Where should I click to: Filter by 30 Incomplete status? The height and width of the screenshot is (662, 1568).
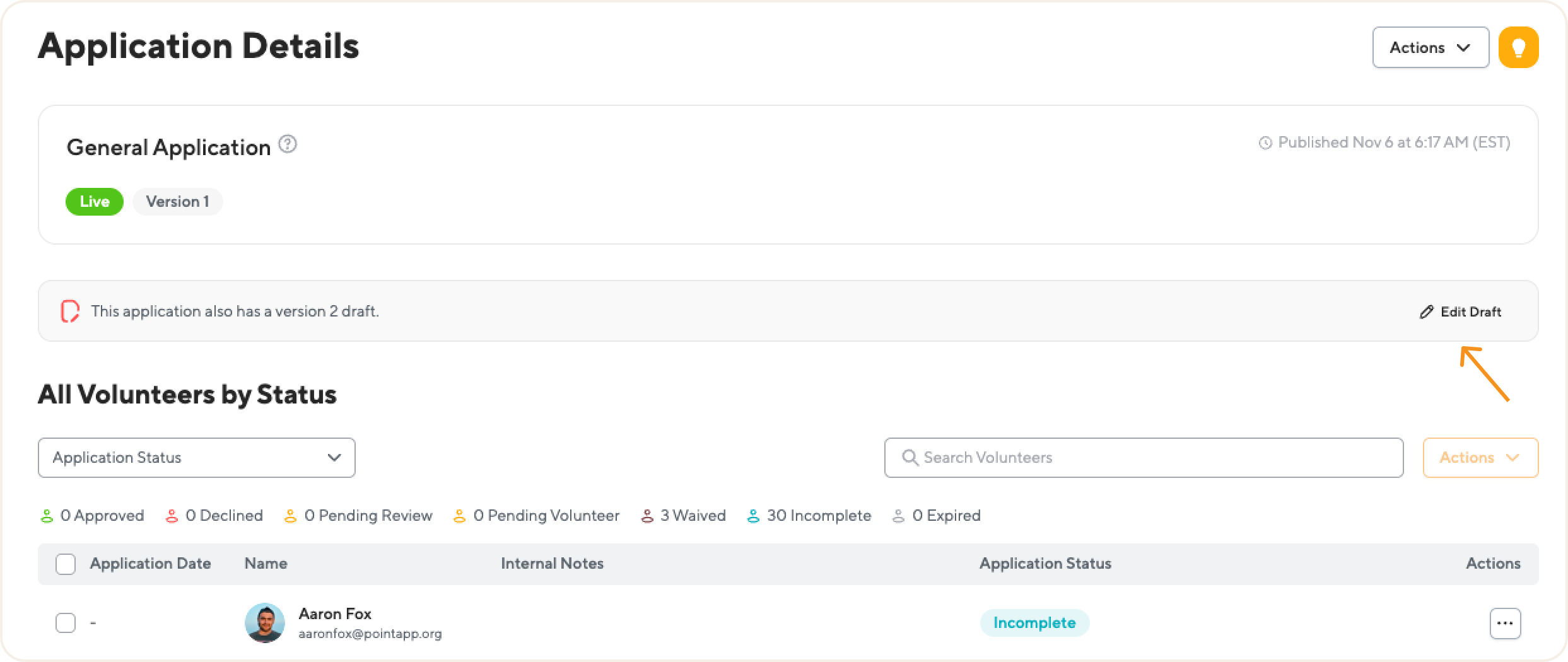[x=809, y=516]
